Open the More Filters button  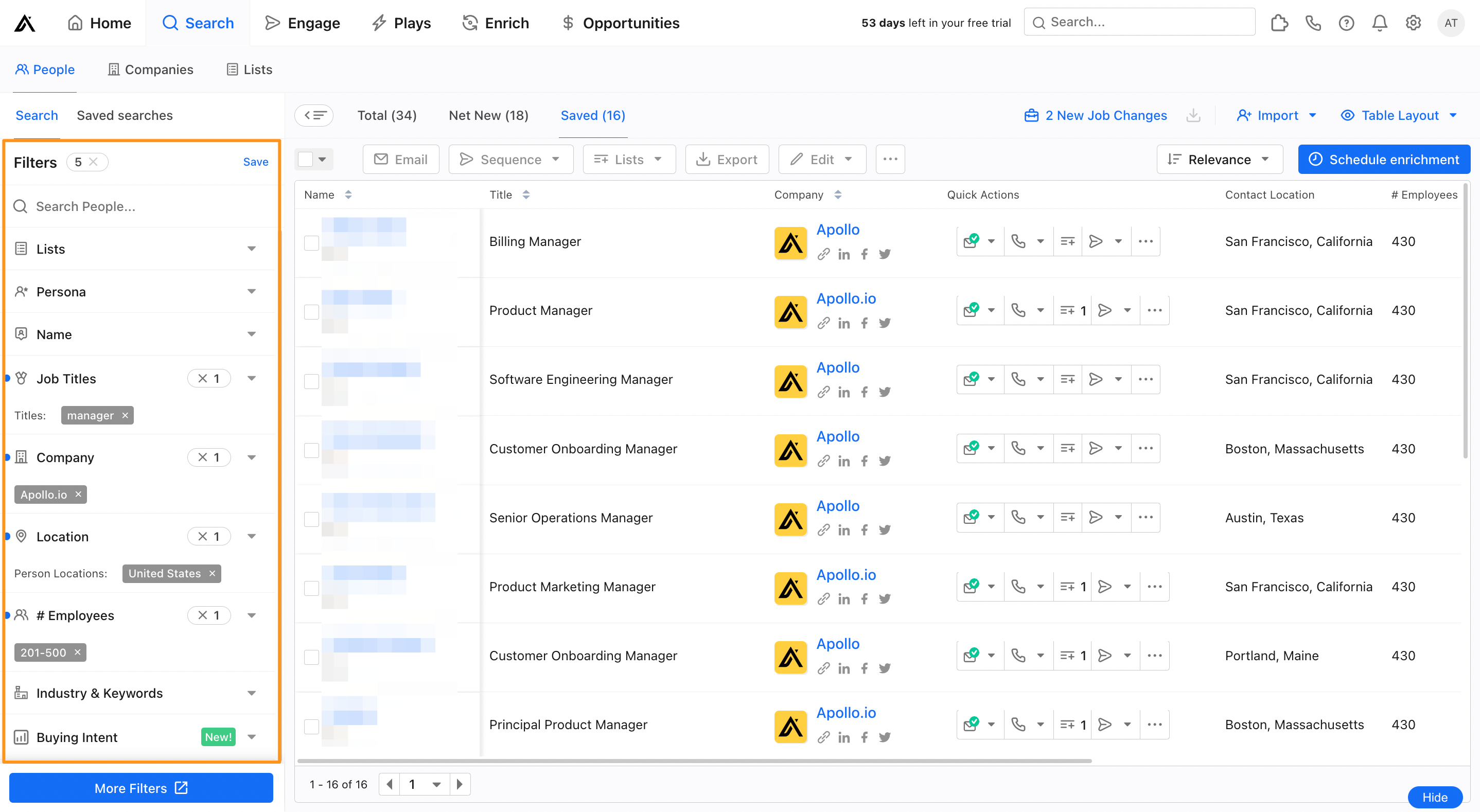pos(141,788)
